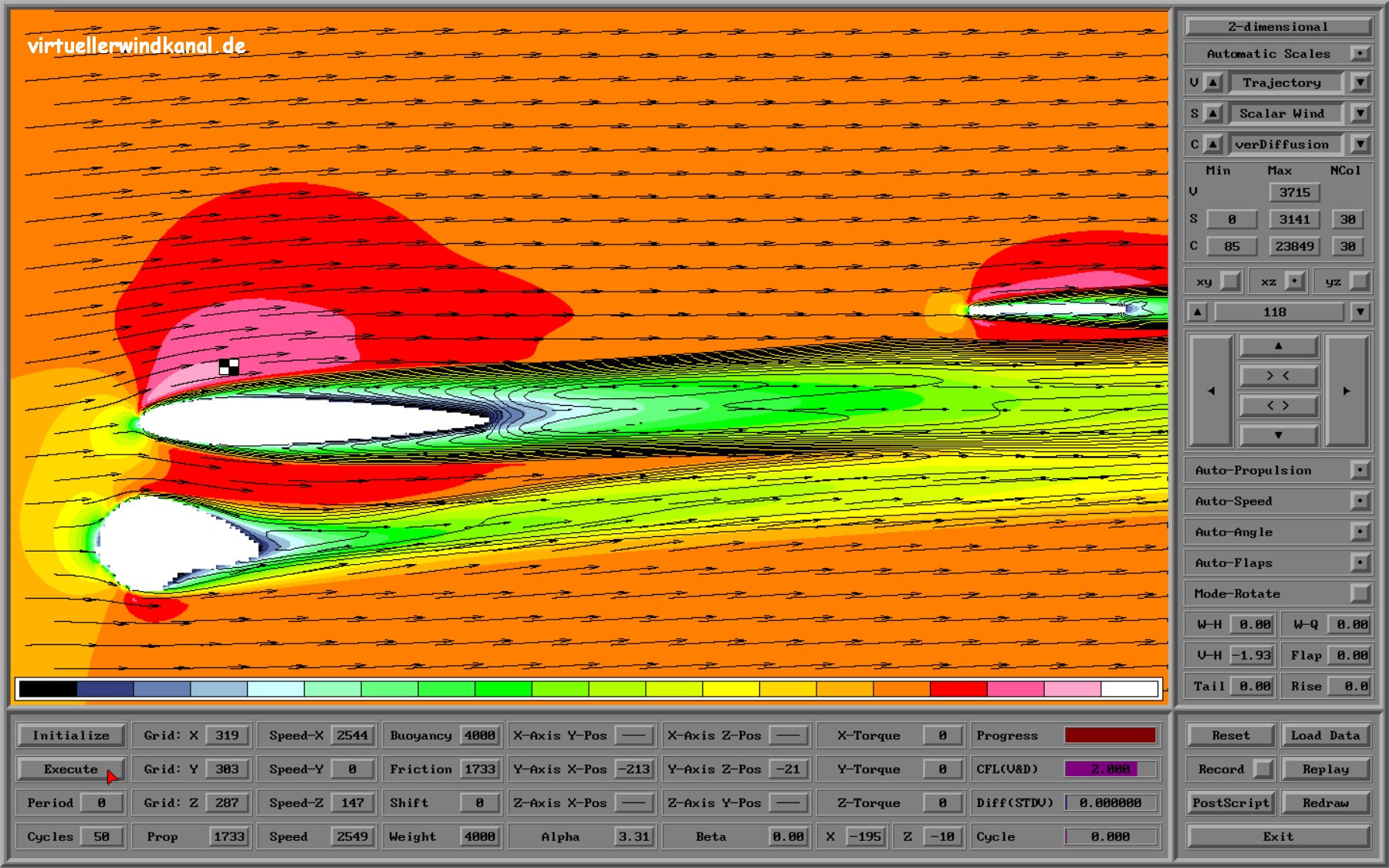Click the zoom-out '< >' button
The image size is (1389, 868).
tap(1279, 405)
